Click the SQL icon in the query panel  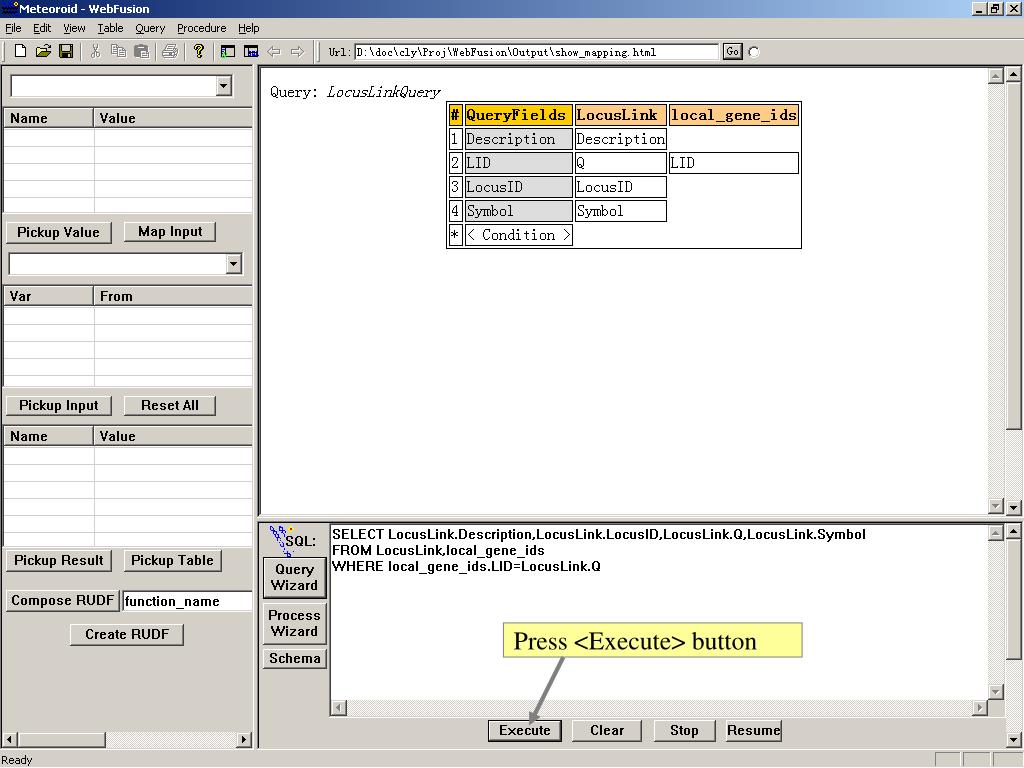(292, 540)
